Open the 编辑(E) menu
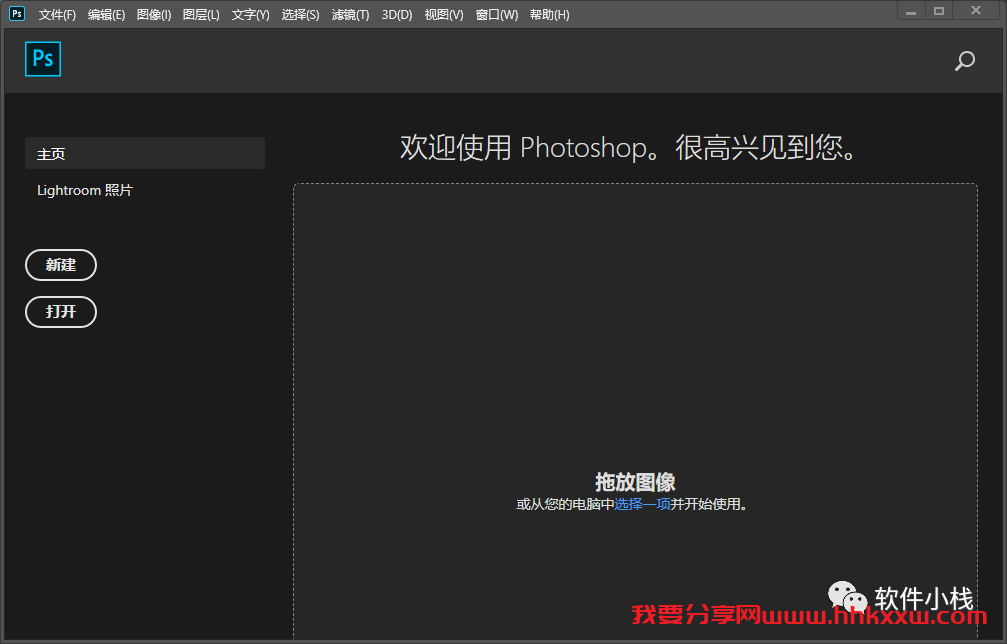Screen dimensions: 1007x644 pos(107,15)
